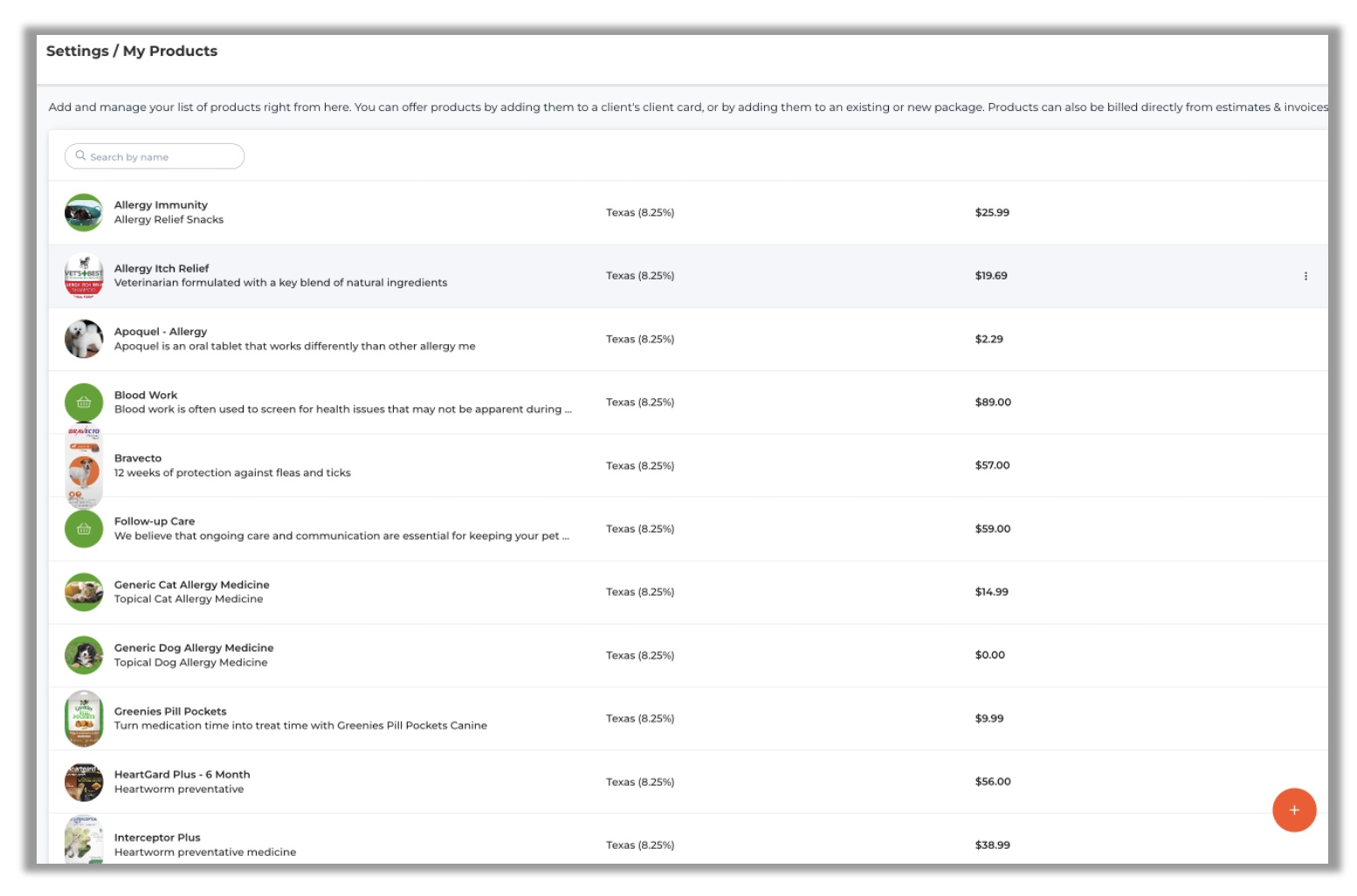Click the Greenies Pill Pockets product image

coord(84,719)
